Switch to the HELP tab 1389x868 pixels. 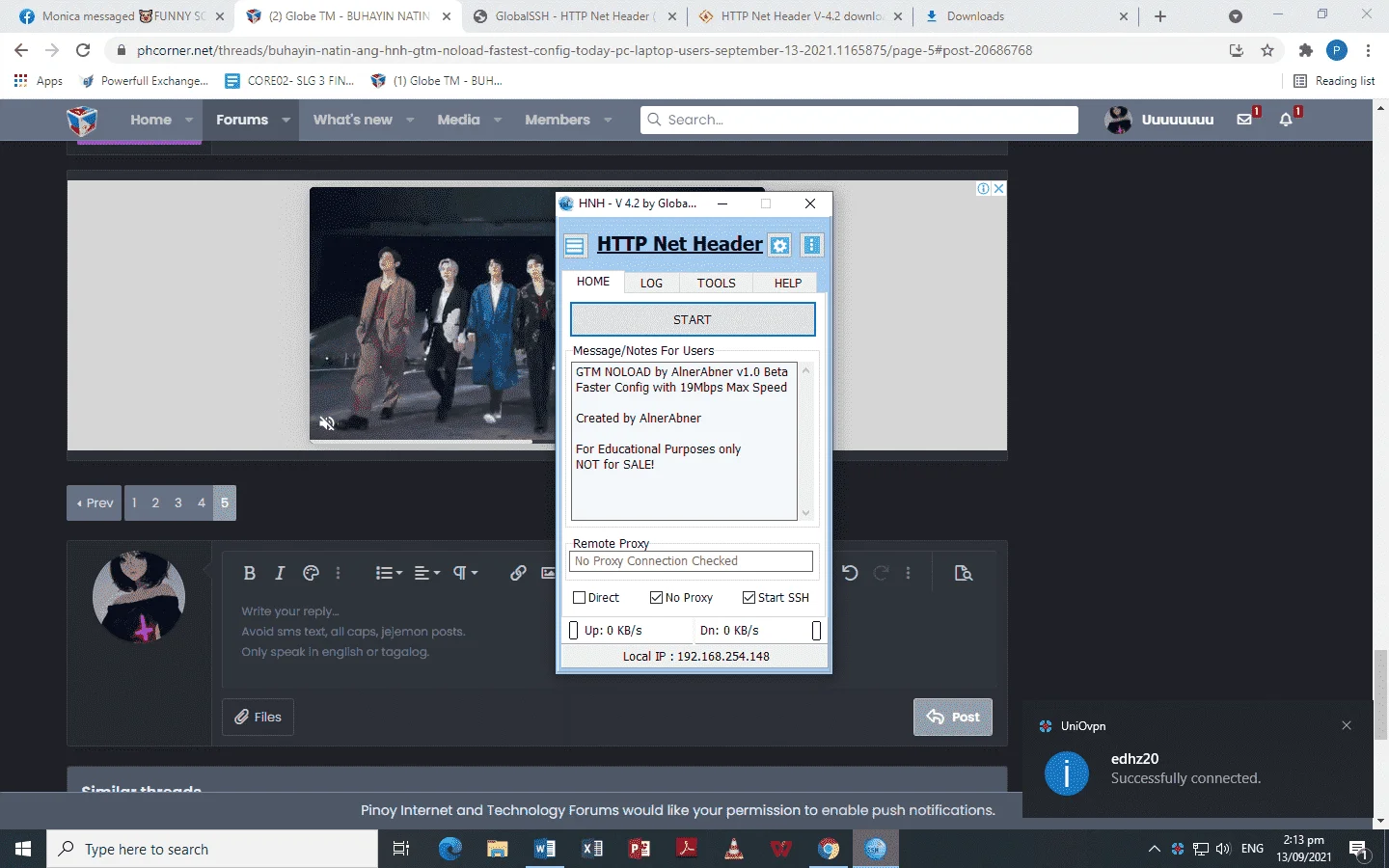[787, 284]
